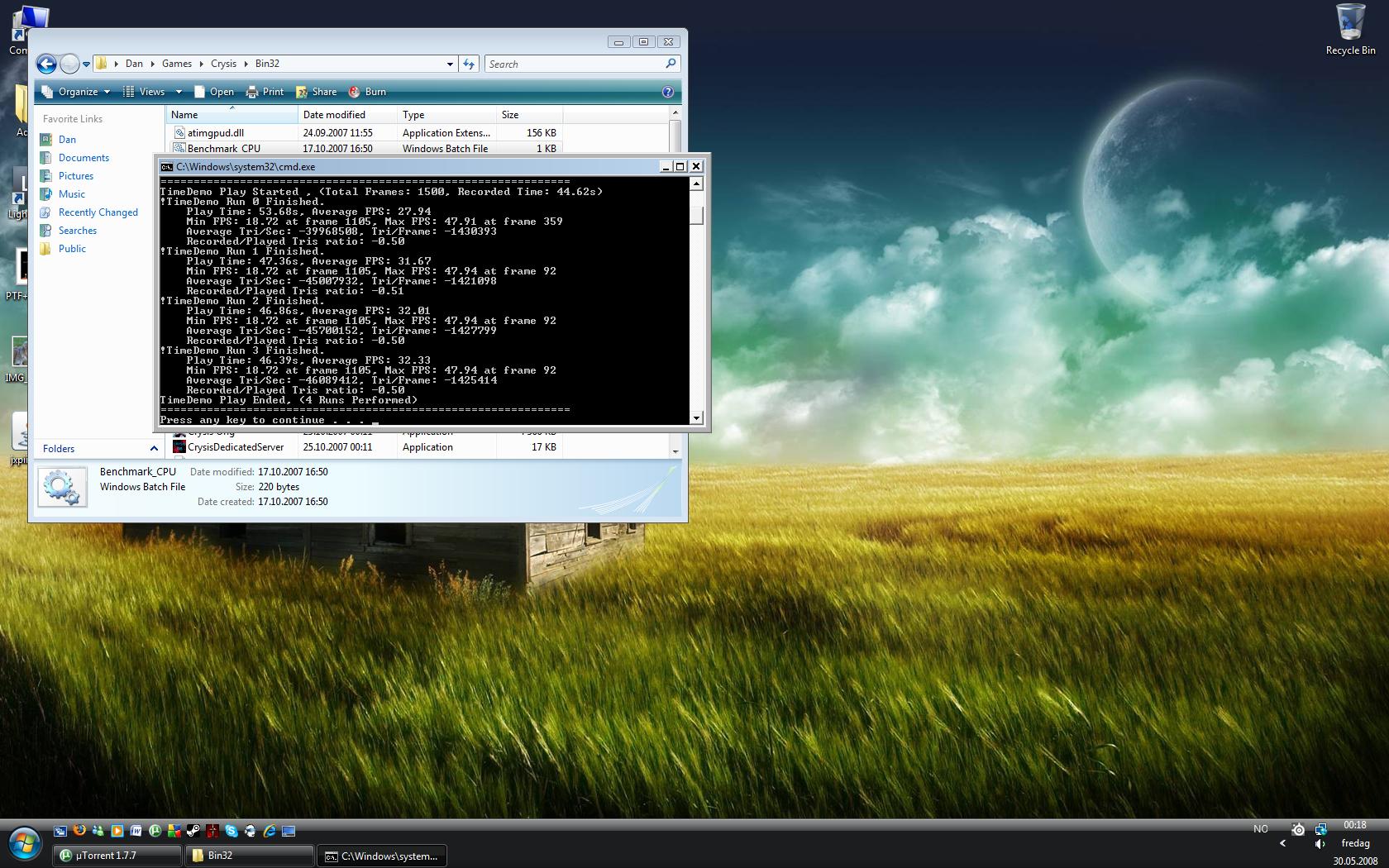Show hidden tray icons chevron
Viewport: 1389px width, 868px height.
point(1283,844)
